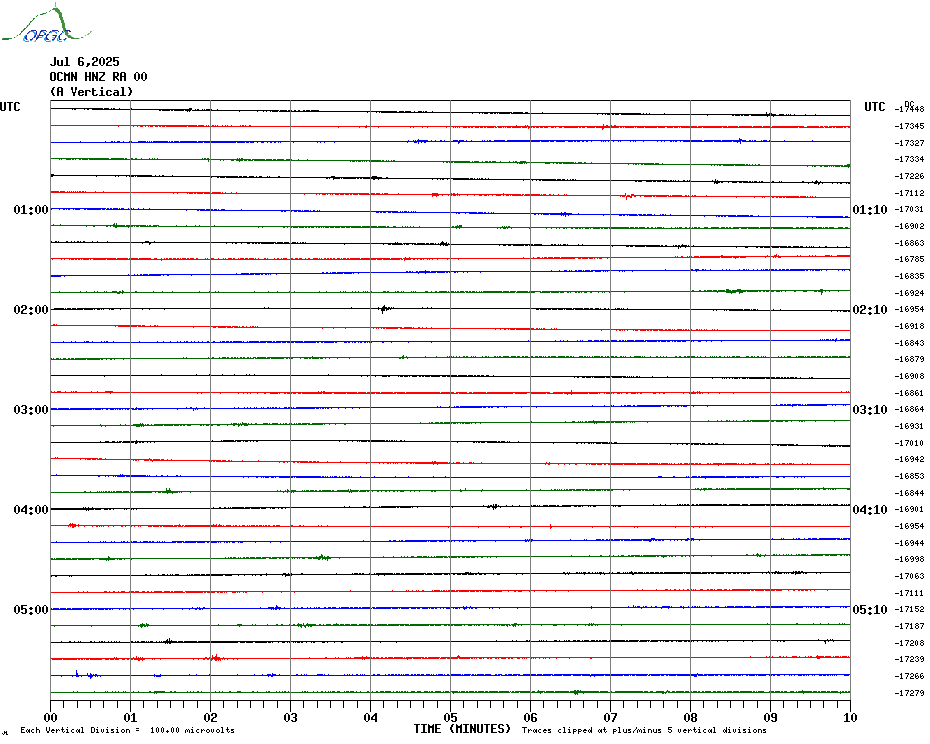Click the DC offset value -16998
This screenshot has height=744, width=930.
tap(909, 559)
